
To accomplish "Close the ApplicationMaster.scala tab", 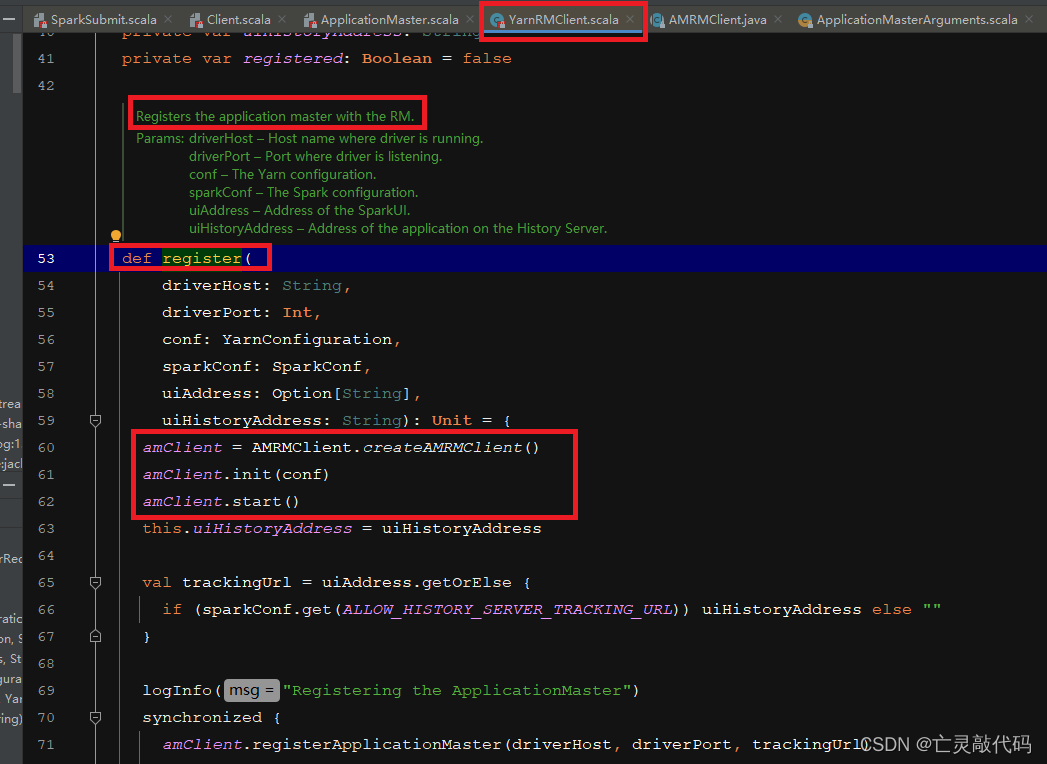I will tap(470, 19).
